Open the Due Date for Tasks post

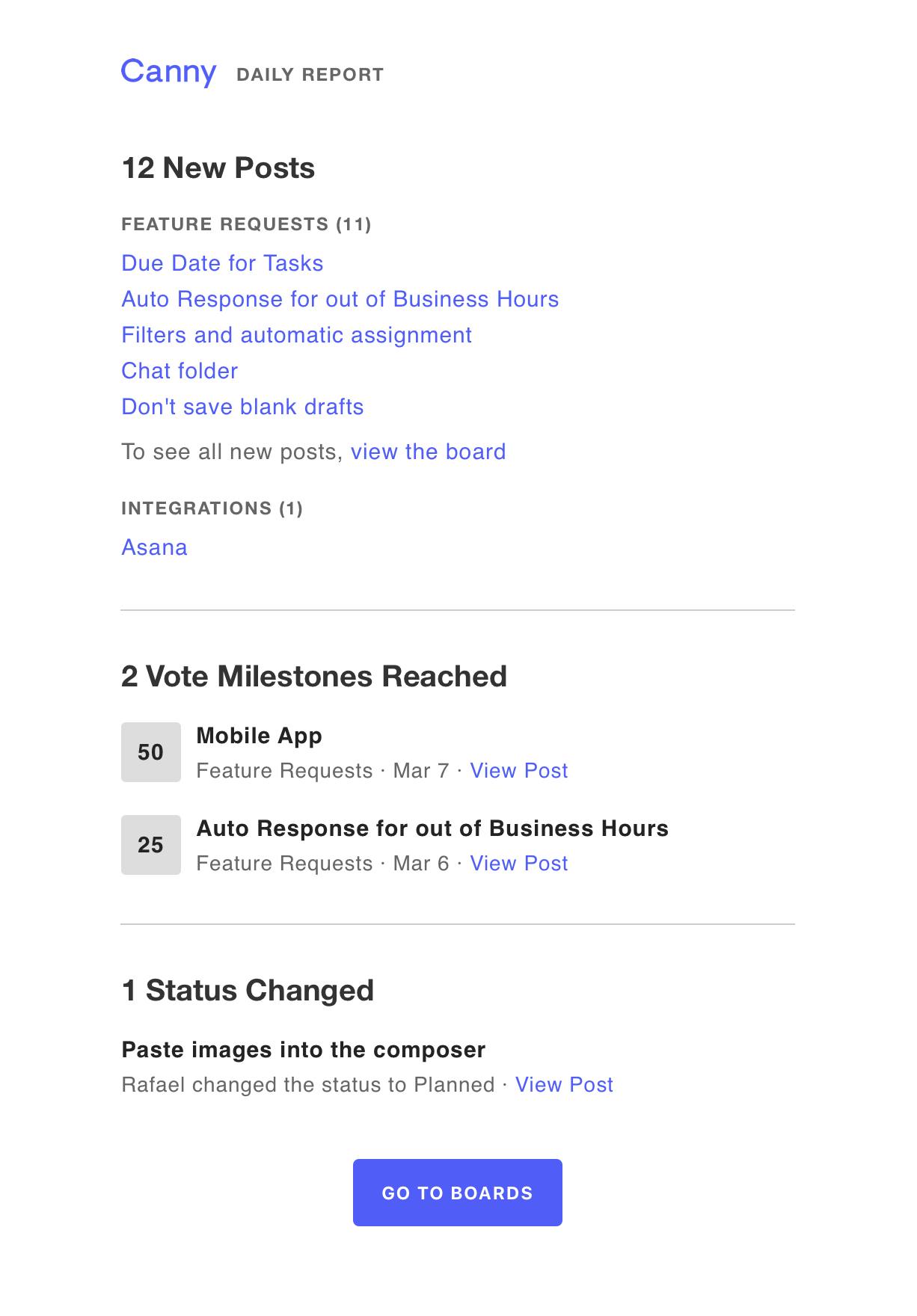click(222, 263)
